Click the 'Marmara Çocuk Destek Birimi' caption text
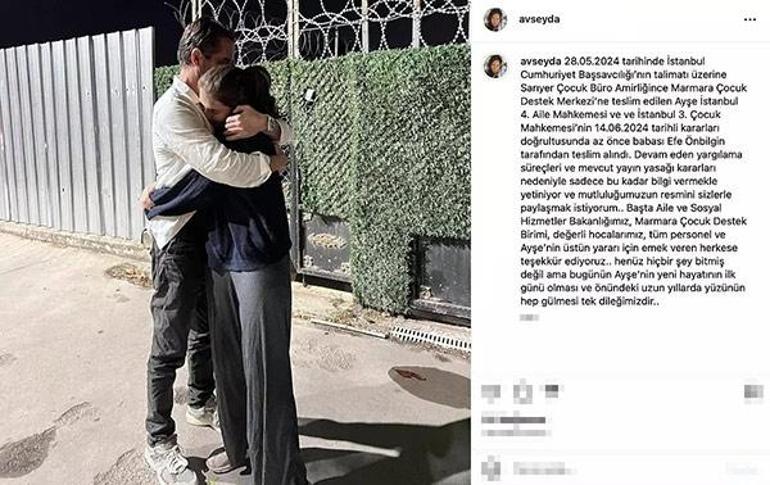Screen dimensions: 770x485 633,227
